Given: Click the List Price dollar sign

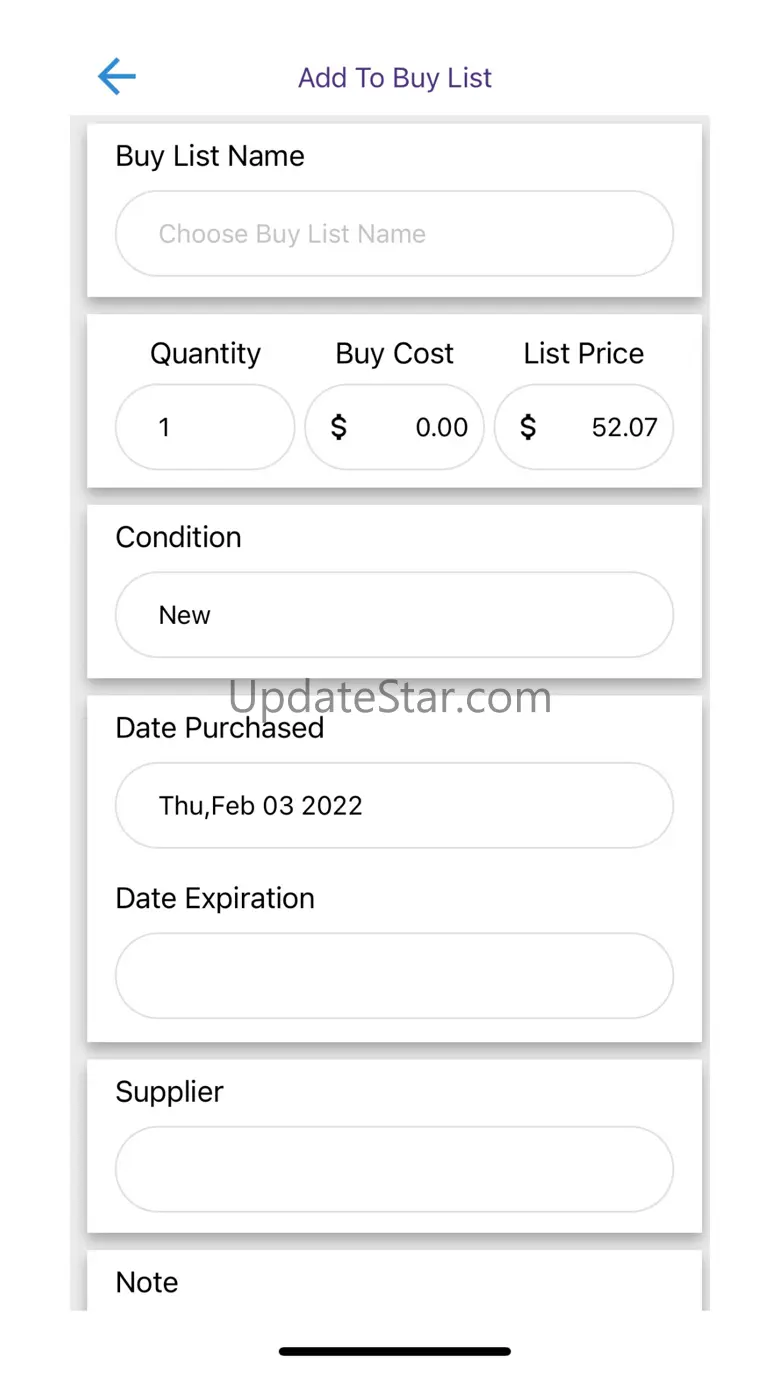Looking at the screenshot, I should (x=528, y=427).
